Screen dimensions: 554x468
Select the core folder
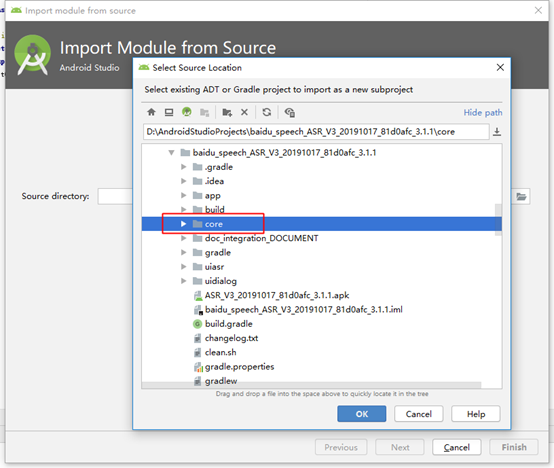click(x=322, y=224)
